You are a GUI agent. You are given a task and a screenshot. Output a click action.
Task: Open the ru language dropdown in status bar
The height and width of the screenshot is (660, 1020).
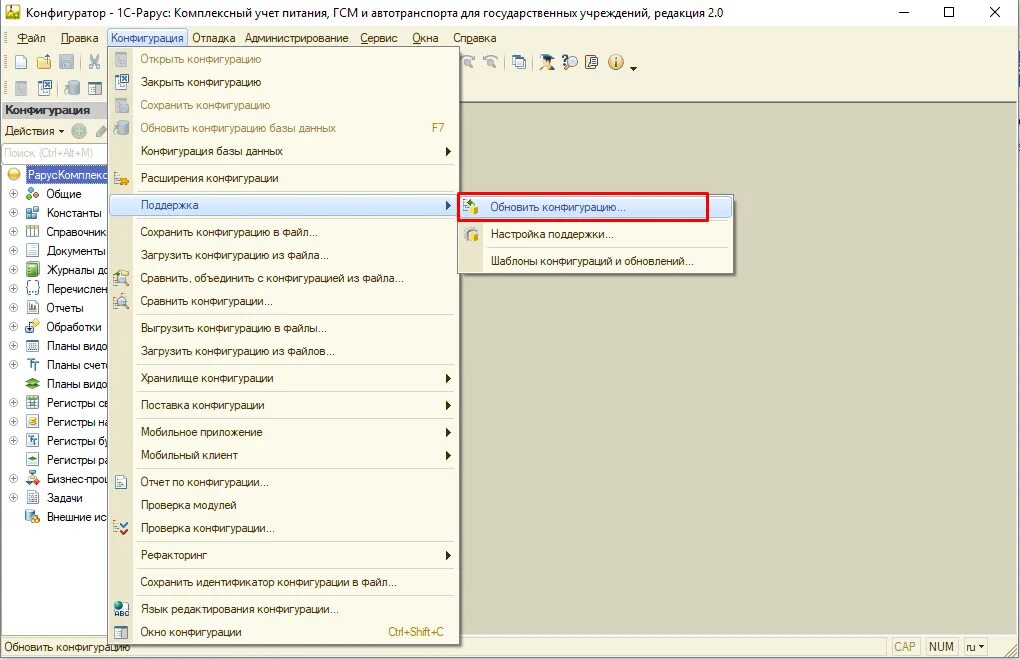[975, 647]
